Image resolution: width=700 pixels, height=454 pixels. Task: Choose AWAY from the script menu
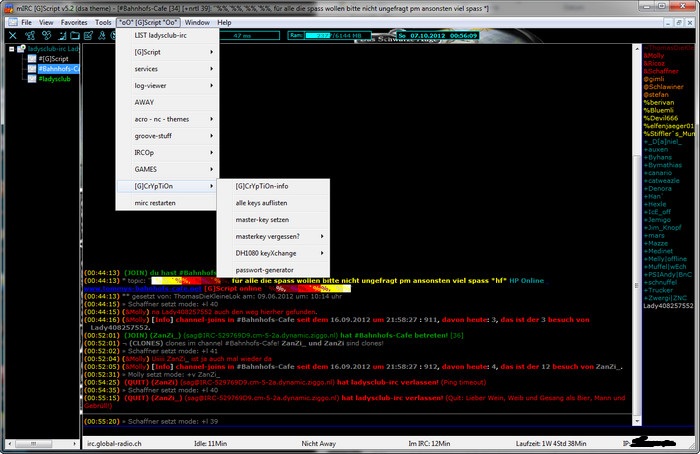167,102
